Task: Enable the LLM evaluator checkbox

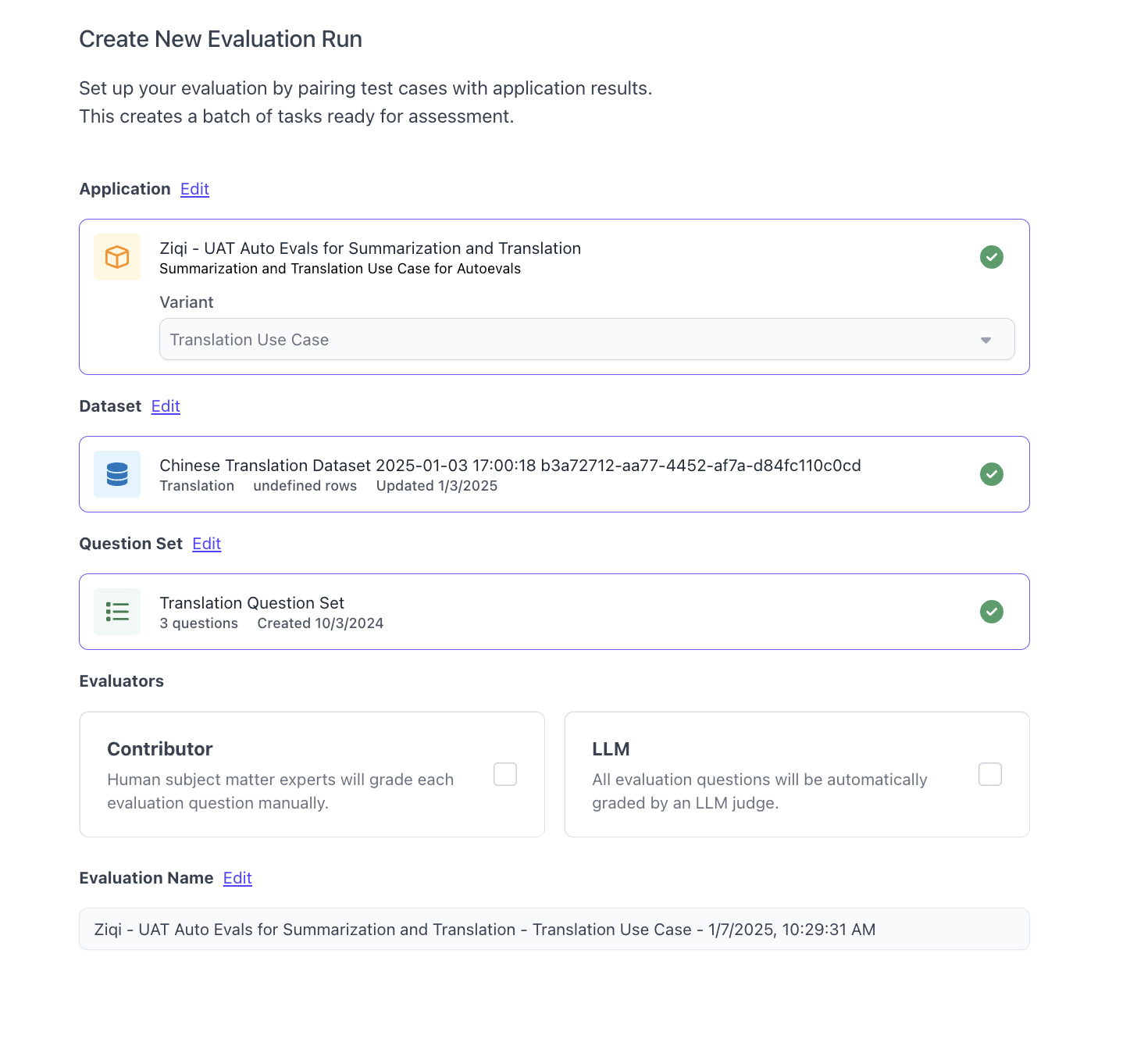Action: (990, 774)
